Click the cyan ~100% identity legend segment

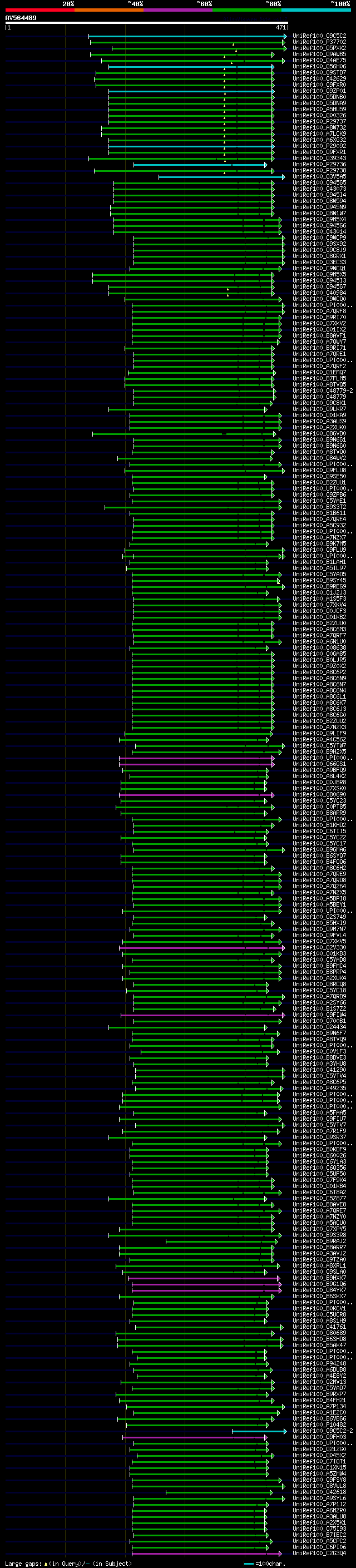(317, 10)
